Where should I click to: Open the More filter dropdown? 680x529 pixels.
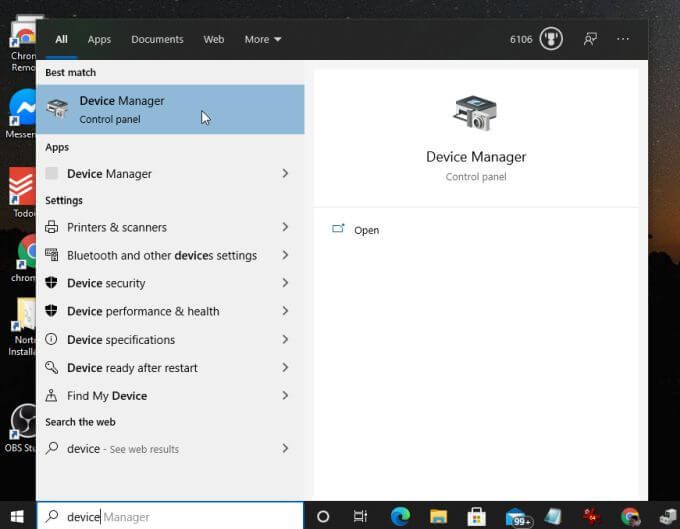[263, 39]
